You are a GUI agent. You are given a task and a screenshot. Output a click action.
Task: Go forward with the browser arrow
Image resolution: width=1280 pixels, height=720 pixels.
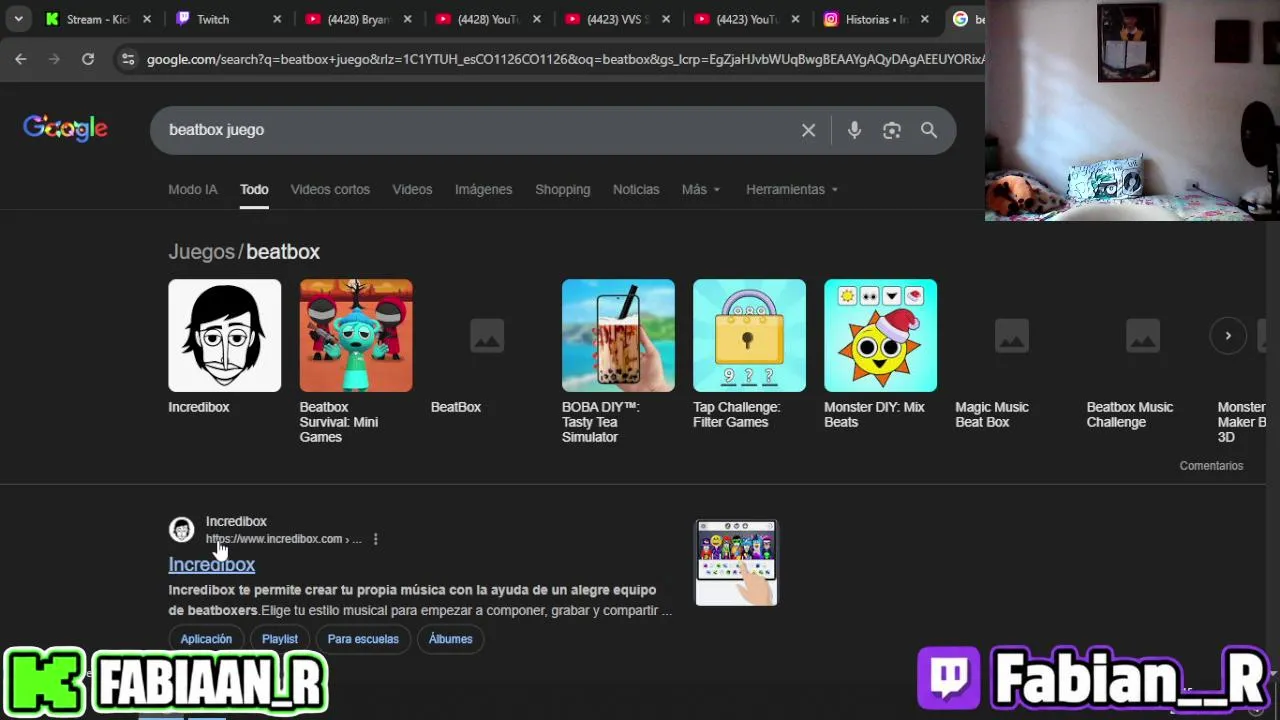(54, 59)
